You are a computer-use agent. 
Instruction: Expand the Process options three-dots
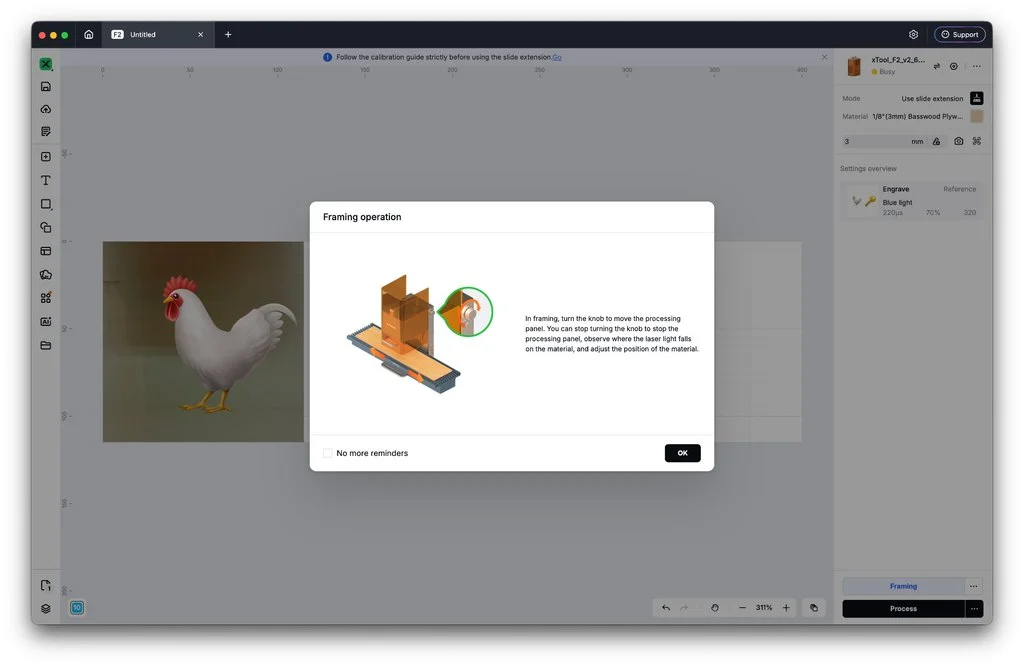974,609
